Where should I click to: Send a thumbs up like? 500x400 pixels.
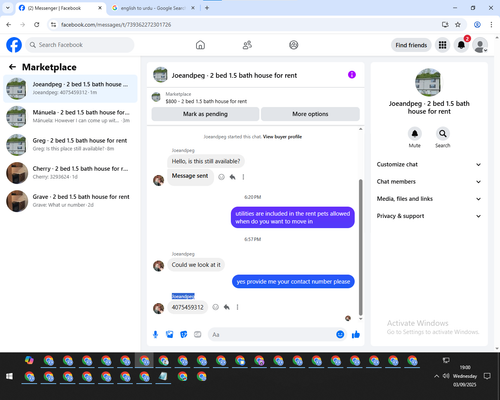point(356,334)
